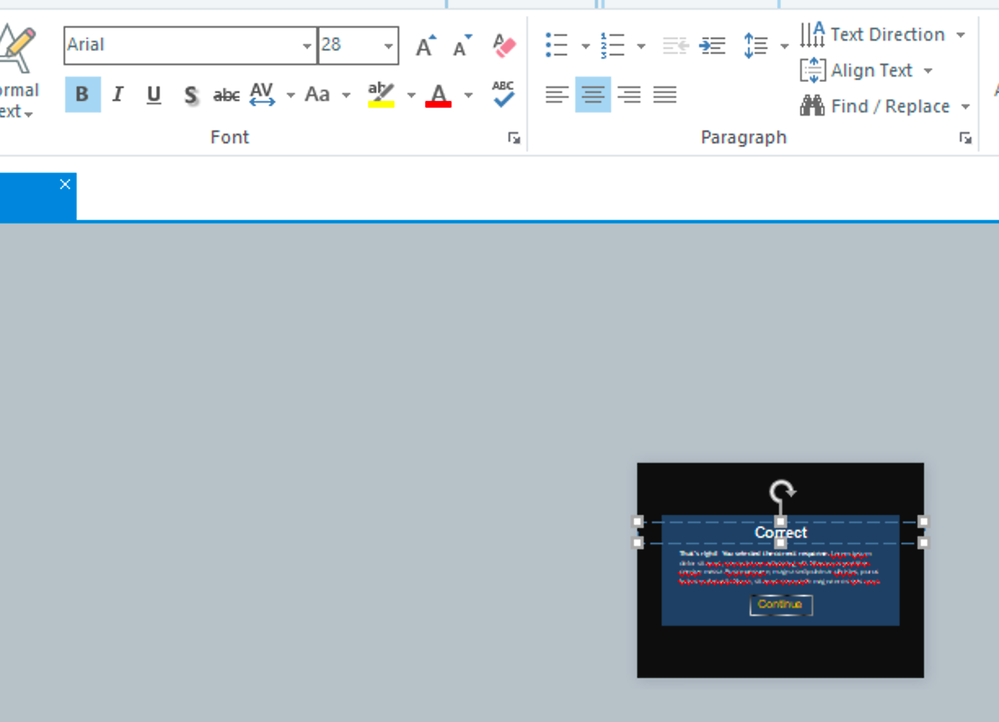This screenshot has width=999, height=722.
Task: Open the font name dropdown arrow
Action: pyautogui.click(x=307, y=46)
